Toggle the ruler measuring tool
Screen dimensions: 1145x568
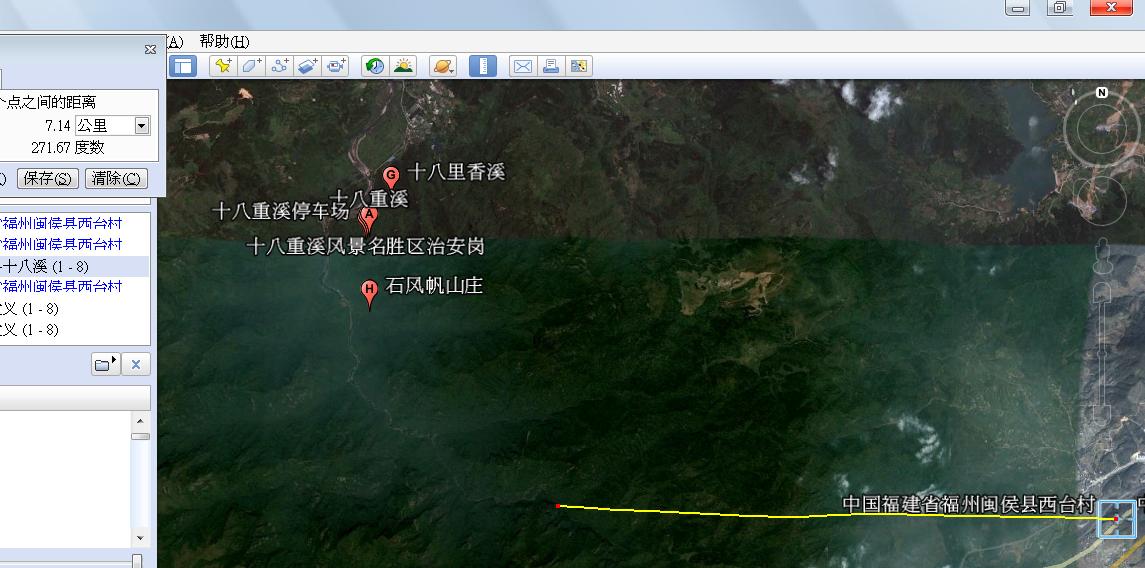coord(483,66)
